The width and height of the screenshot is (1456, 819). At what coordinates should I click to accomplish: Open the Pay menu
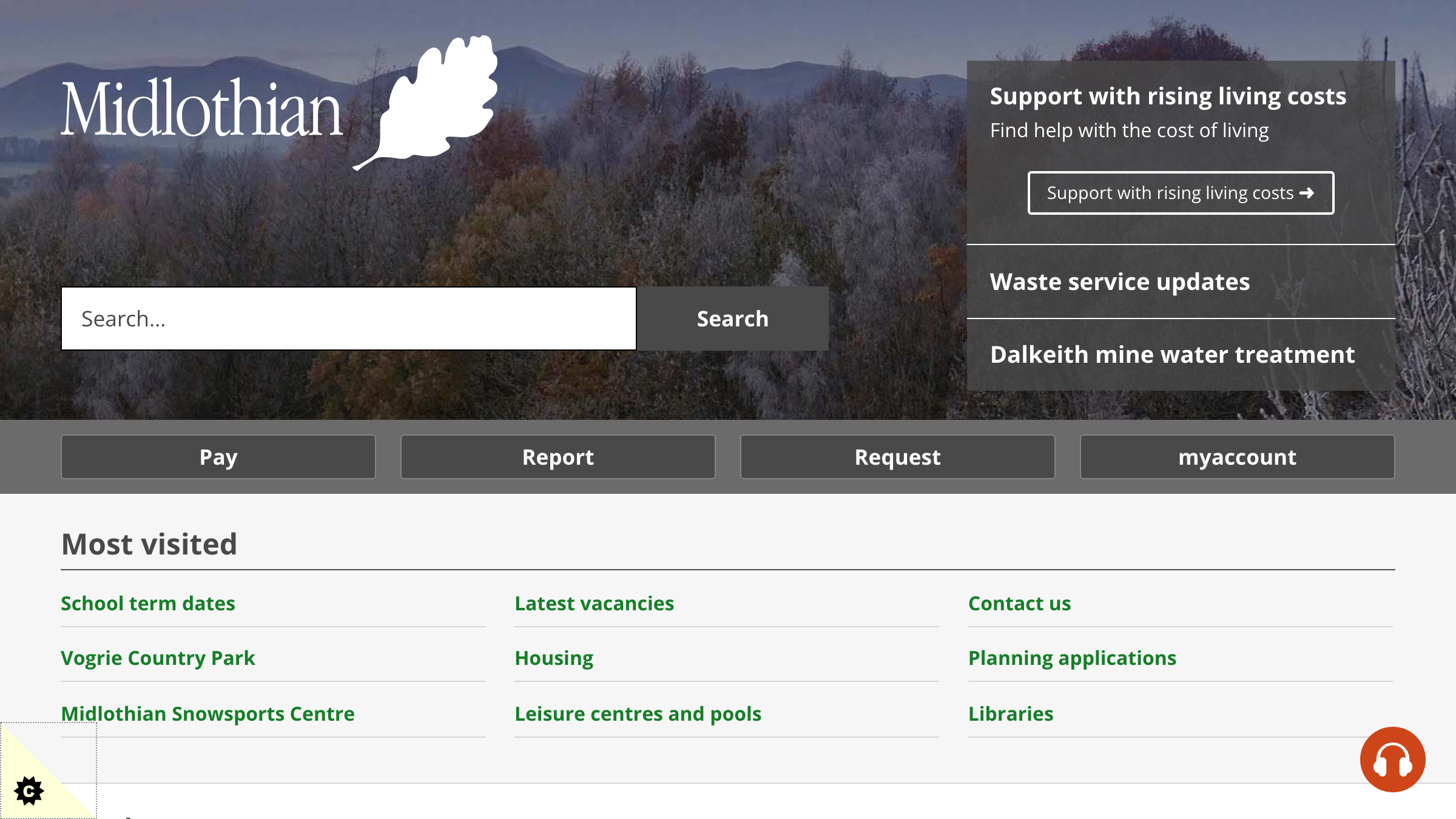[218, 457]
